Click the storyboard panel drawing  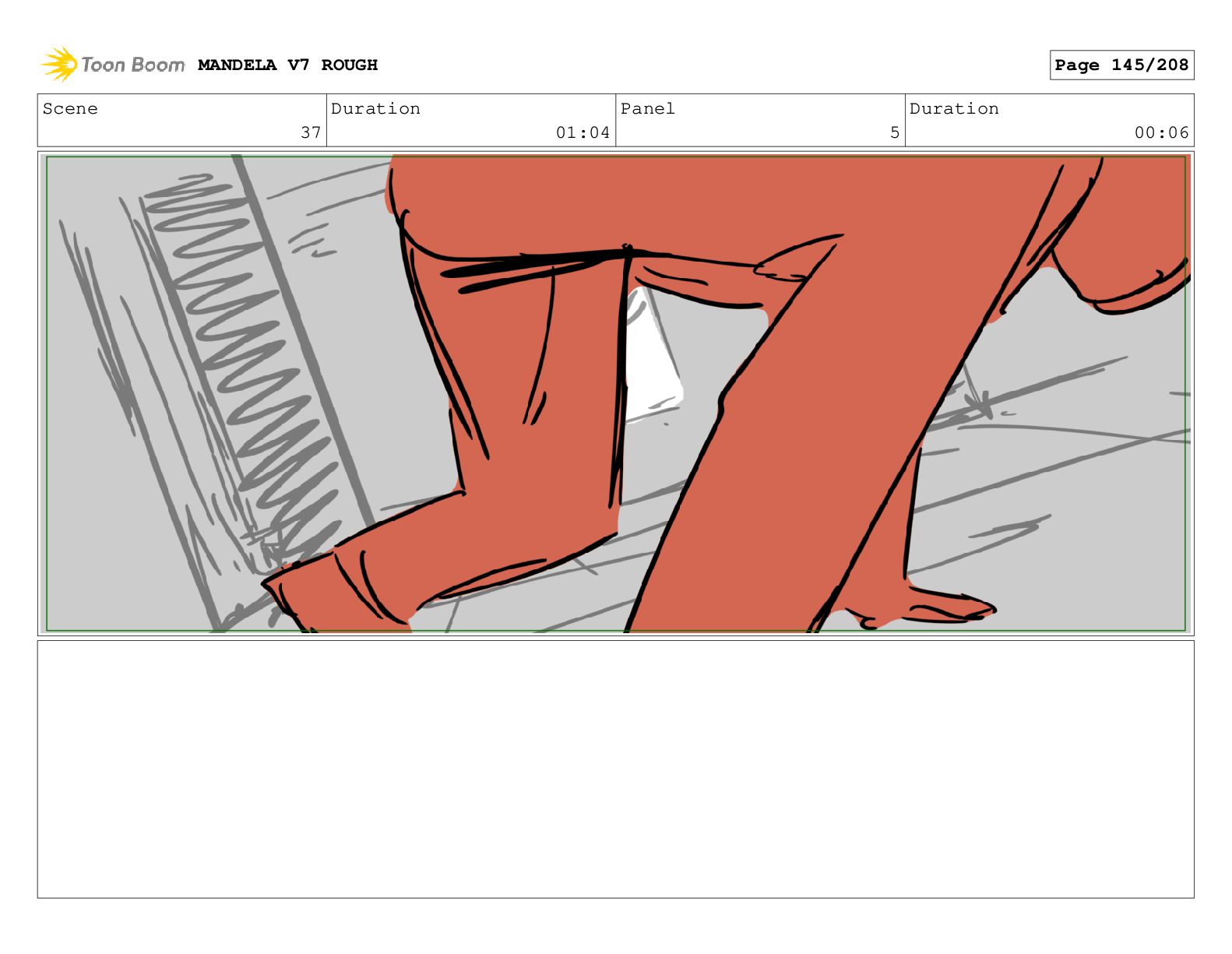pos(615,393)
